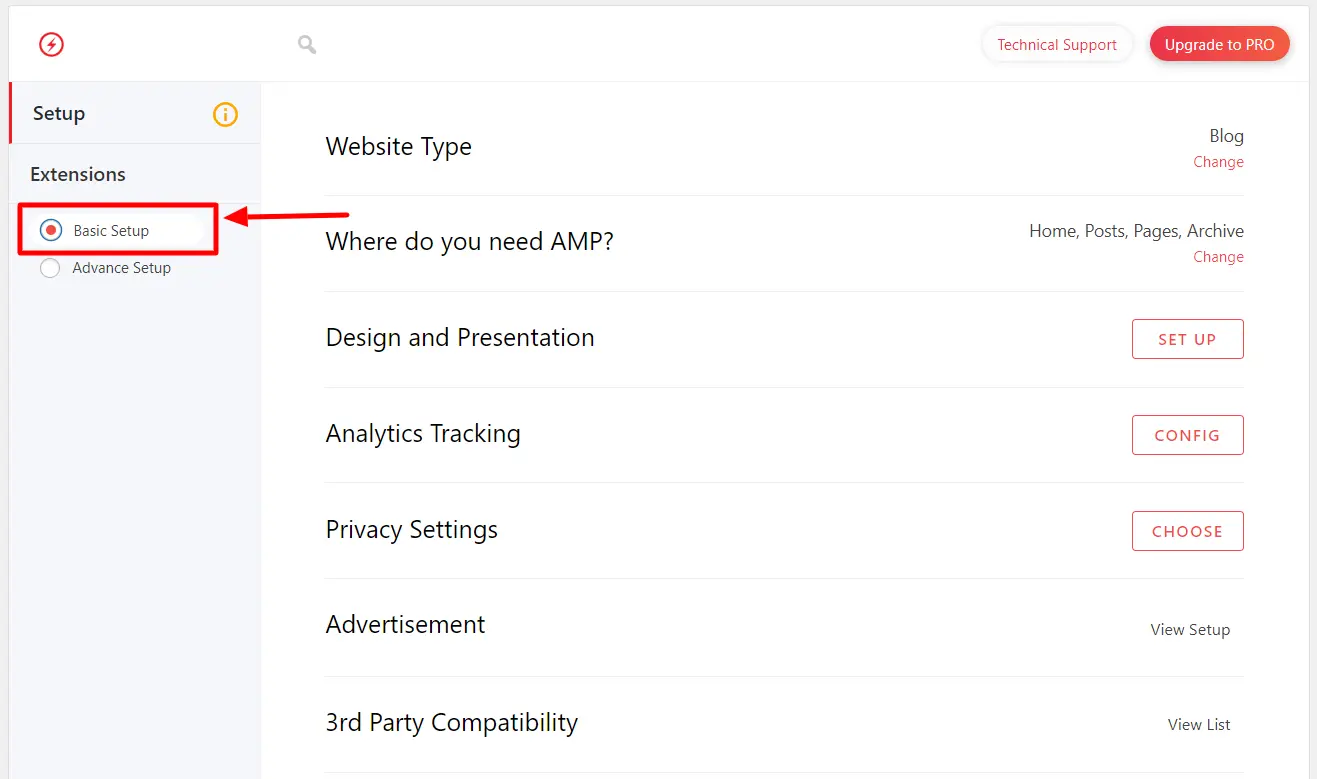The width and height of the screenshot is (1317, 779).
Task: Open View List for 3rd Party Compatibility
Action: pos(1199,725)
